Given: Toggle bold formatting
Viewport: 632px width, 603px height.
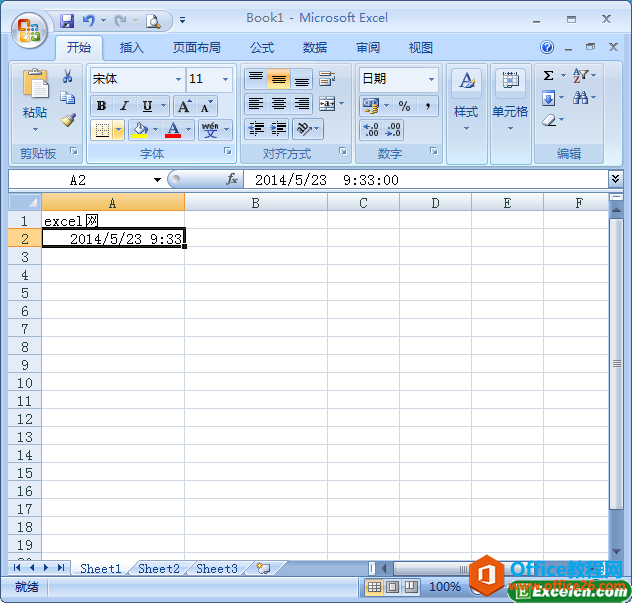Looking at the screenshot, I should click(102, 106).
